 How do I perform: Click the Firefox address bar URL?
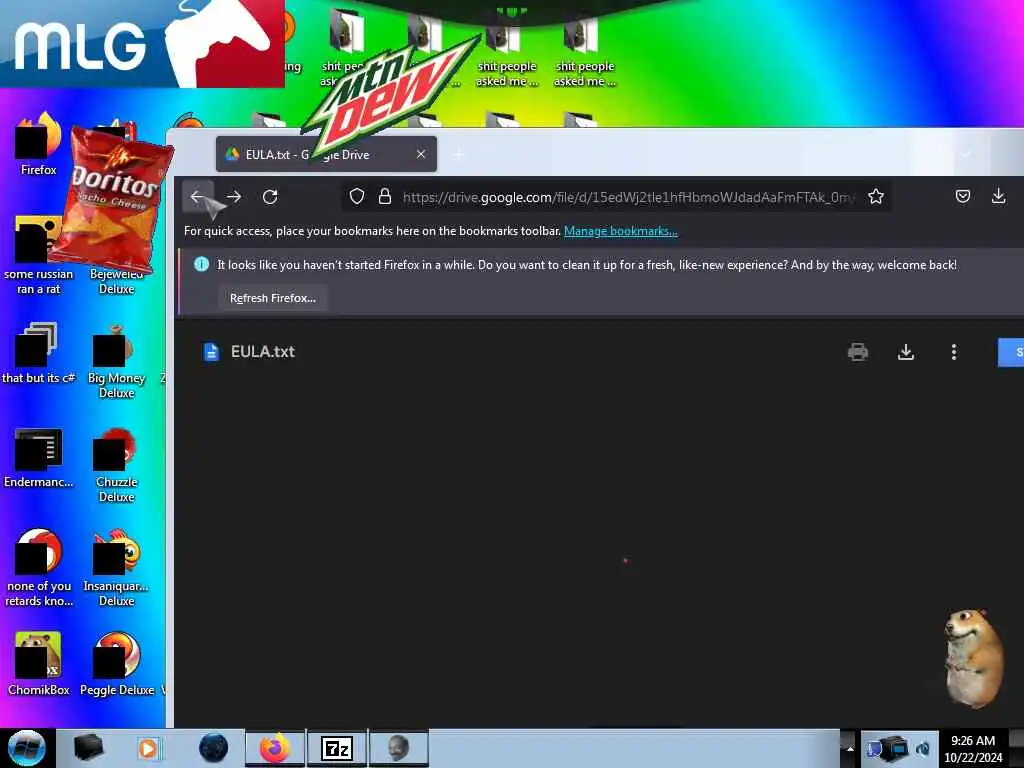(x=627, y=197)
